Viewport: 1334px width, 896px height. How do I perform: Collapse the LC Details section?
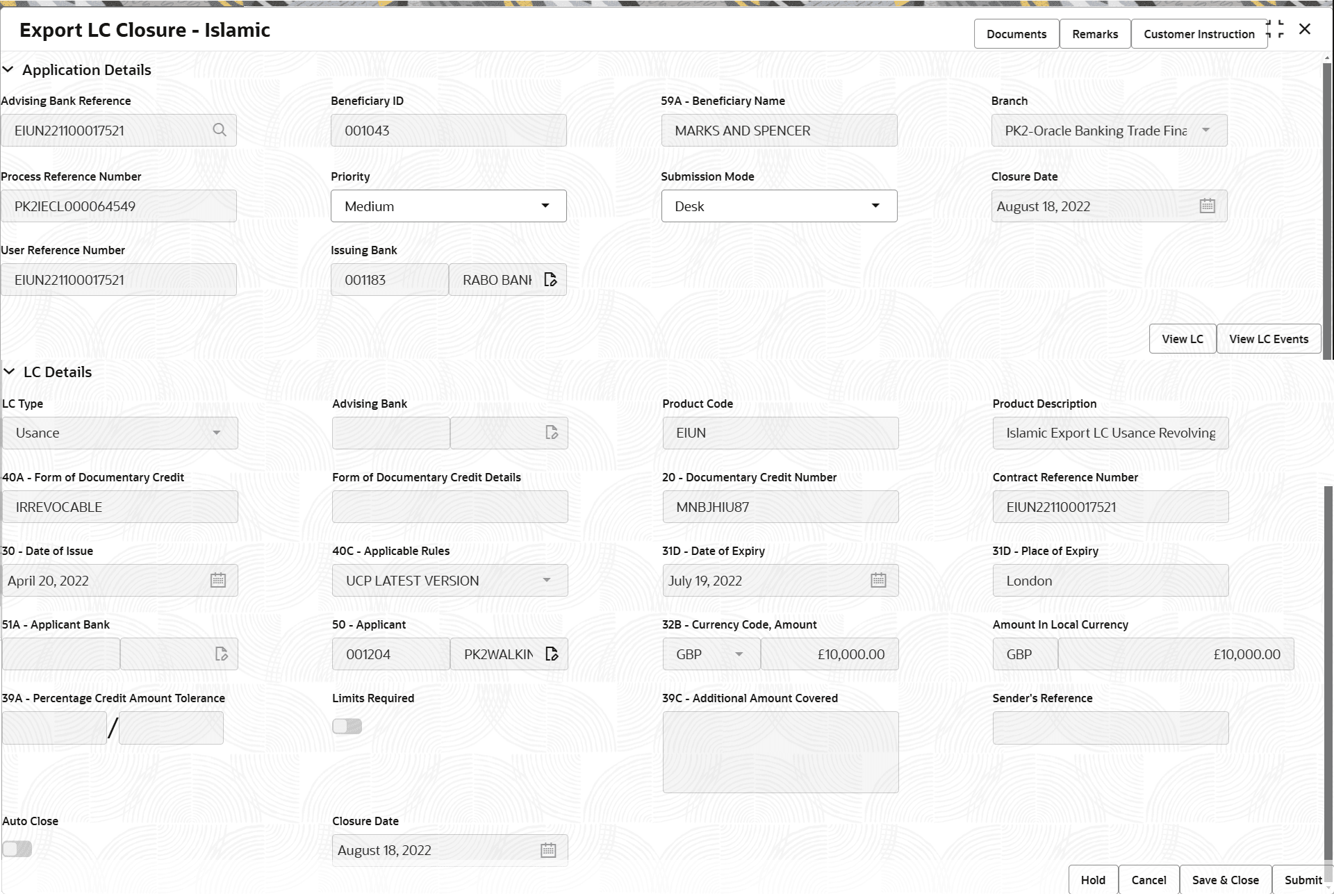(9, 371)
